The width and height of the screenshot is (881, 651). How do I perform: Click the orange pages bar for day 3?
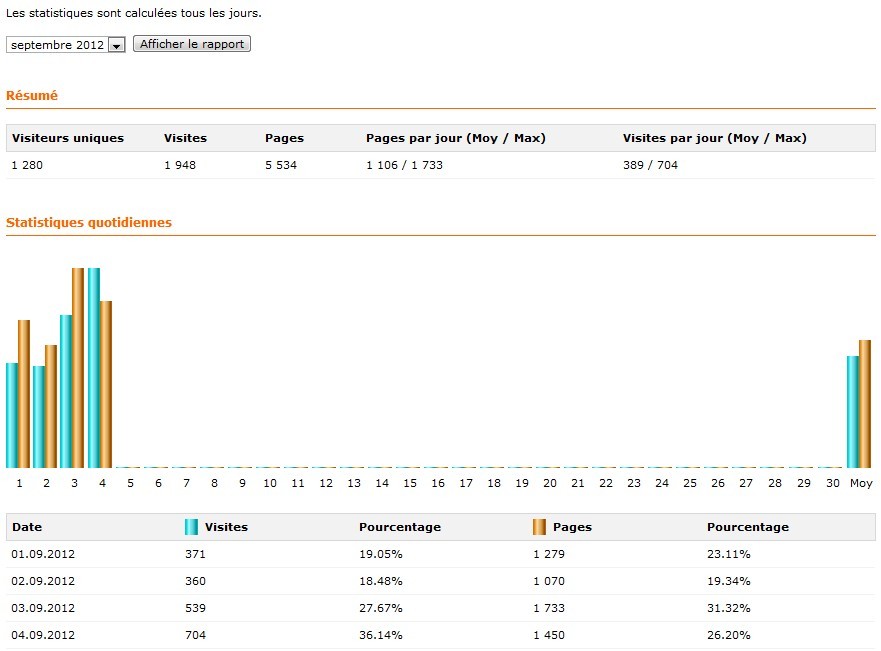[x=78, y=368]
